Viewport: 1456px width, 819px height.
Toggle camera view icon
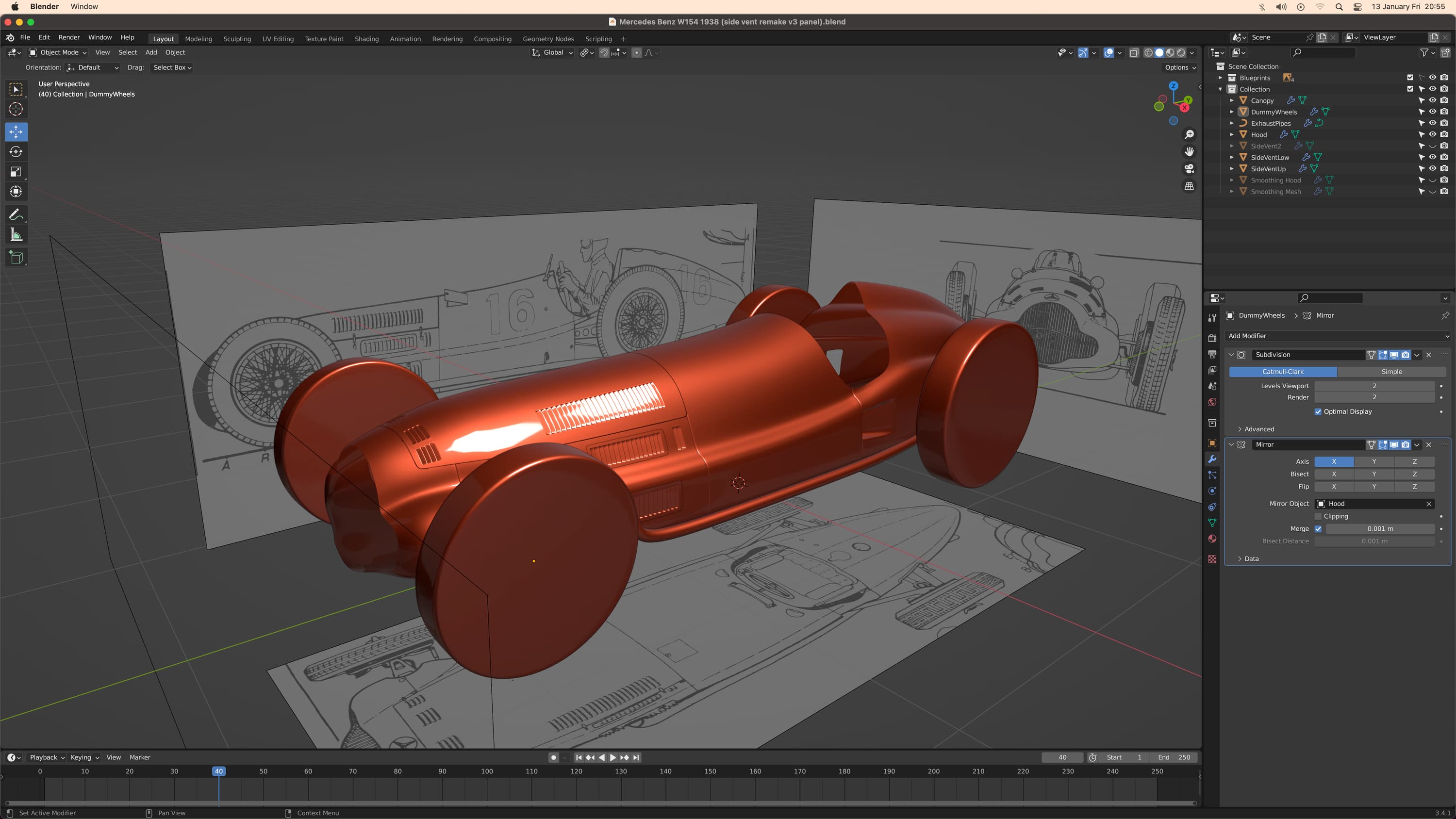[x=1189, y=169]
